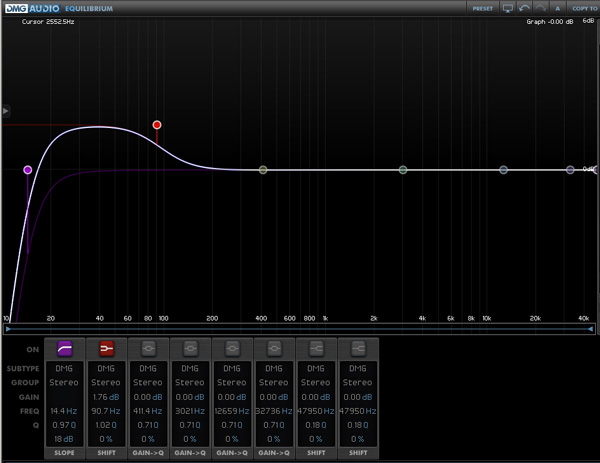Enable band 8 shelf filter icon
Image resolution: width=600 pixels, height=463 pixels.
tap(358, 349)
